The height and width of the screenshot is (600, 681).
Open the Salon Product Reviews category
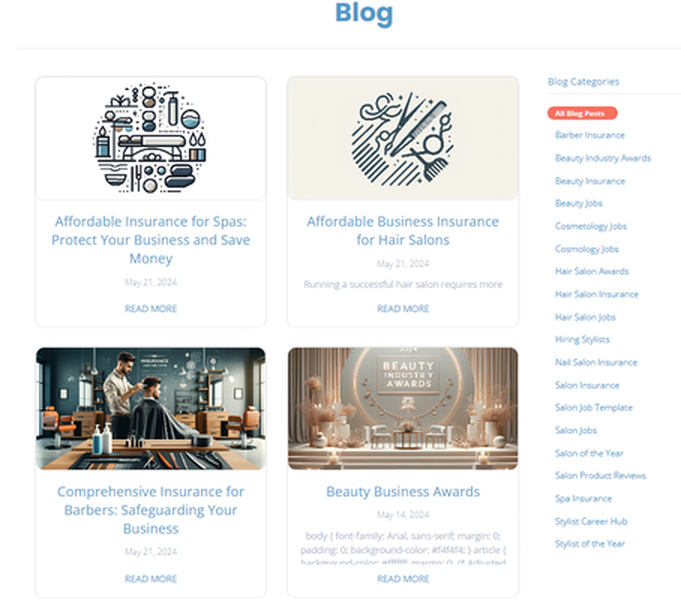point(600,476)
